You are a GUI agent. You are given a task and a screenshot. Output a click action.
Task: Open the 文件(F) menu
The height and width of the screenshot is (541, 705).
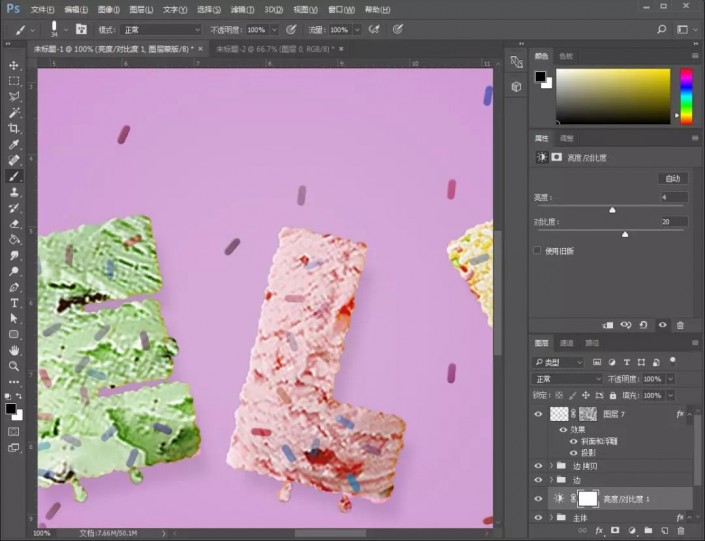coord(43,9)
